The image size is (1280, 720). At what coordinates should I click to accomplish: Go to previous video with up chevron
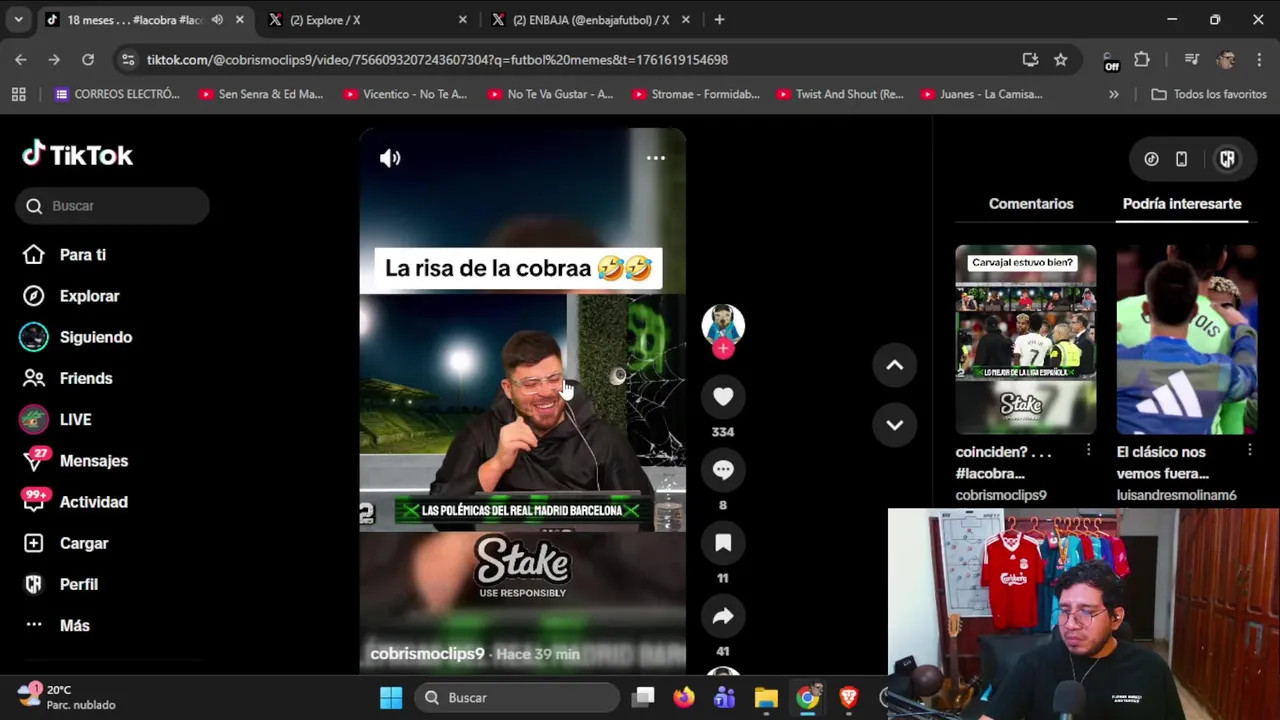tap(894, 366)
